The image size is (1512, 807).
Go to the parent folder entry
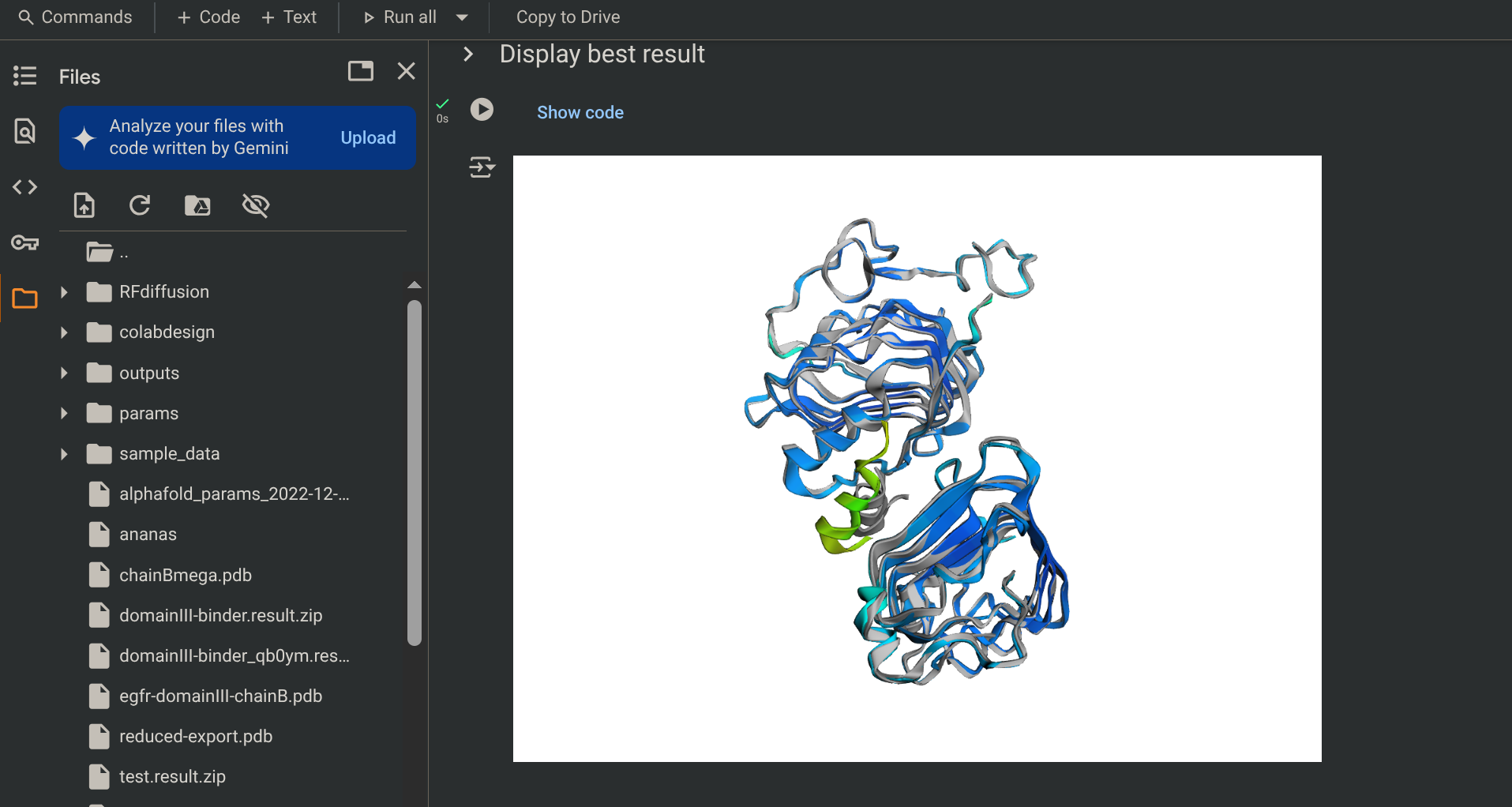(x=107, y=252)
